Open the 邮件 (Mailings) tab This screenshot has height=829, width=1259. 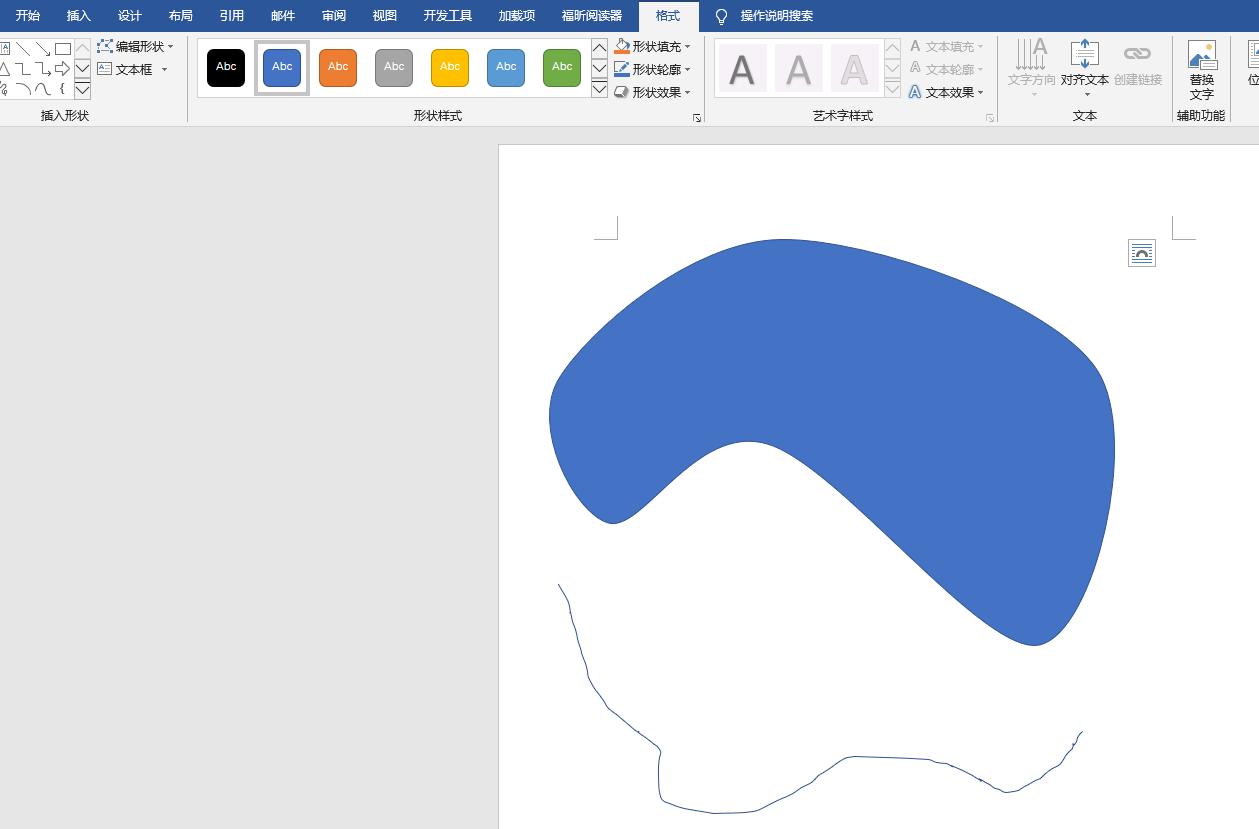(x=283, y=16)
